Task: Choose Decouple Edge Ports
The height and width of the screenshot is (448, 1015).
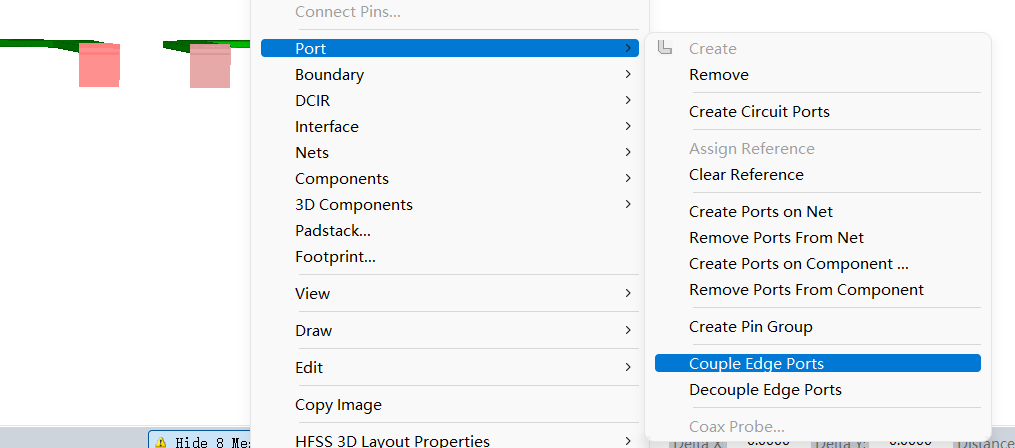Action: coord(765,390)
